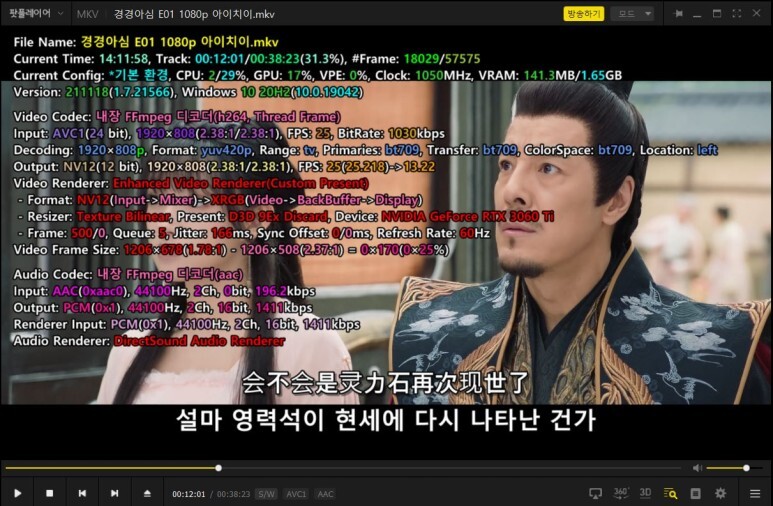Click the Play button
This screenshot has width=773, height=506.
[18, 493]
